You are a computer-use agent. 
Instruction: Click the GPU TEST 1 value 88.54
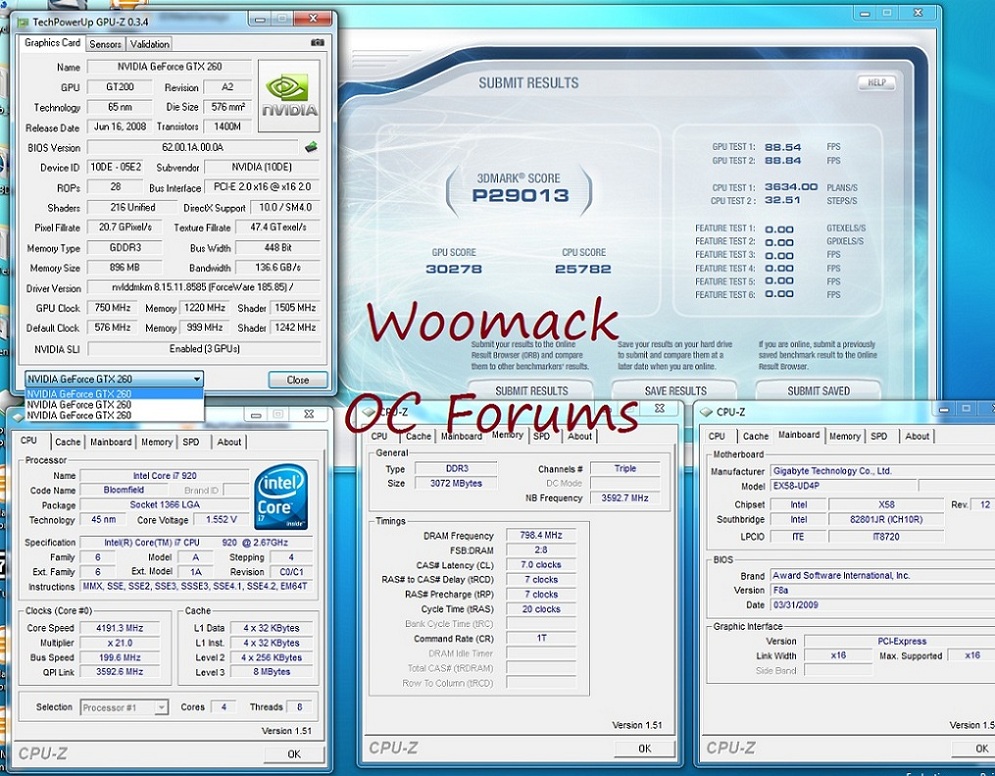(x=782, y=147)
